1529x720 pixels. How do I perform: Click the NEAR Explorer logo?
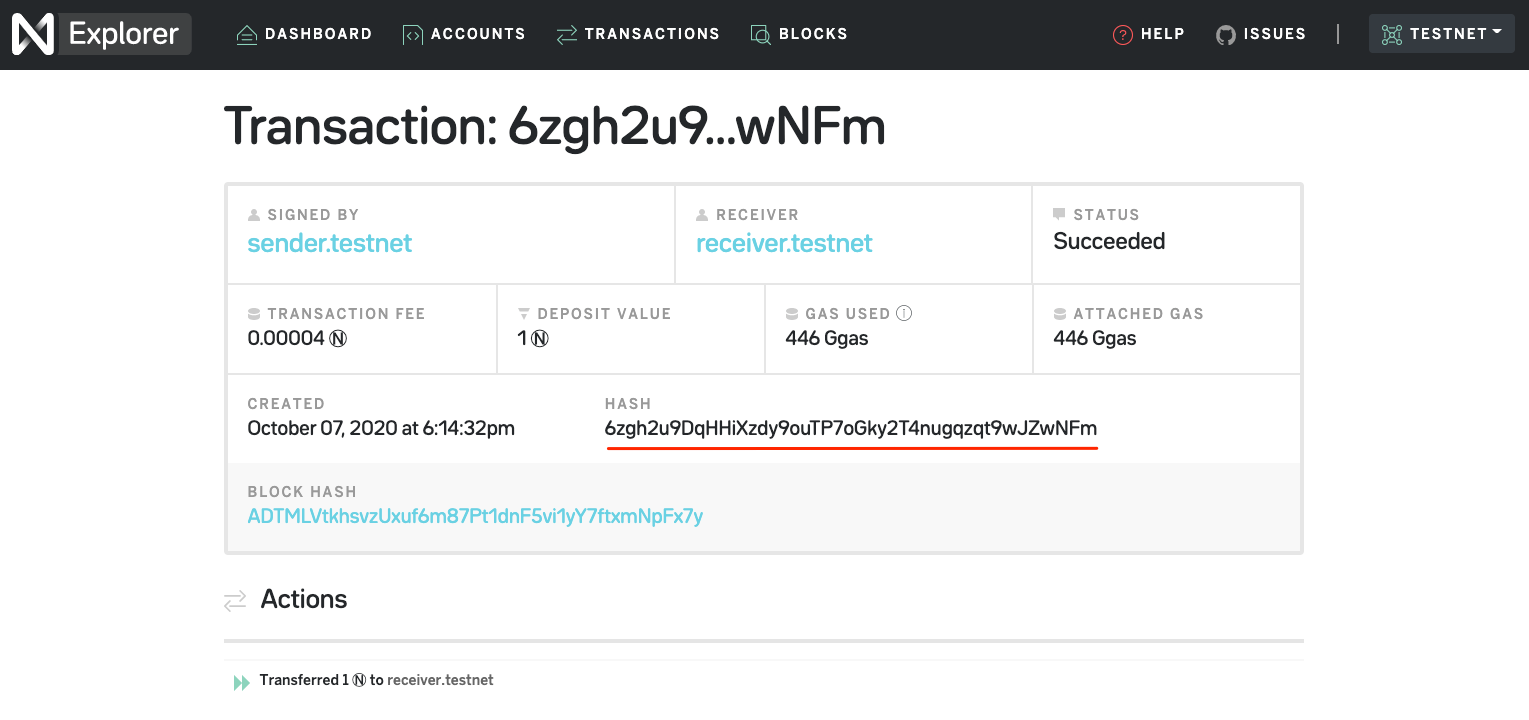coord(100,33)
